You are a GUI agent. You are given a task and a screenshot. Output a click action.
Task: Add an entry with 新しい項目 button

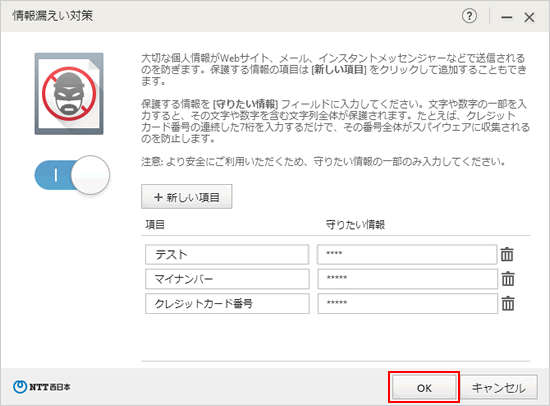tap(187, 197)
